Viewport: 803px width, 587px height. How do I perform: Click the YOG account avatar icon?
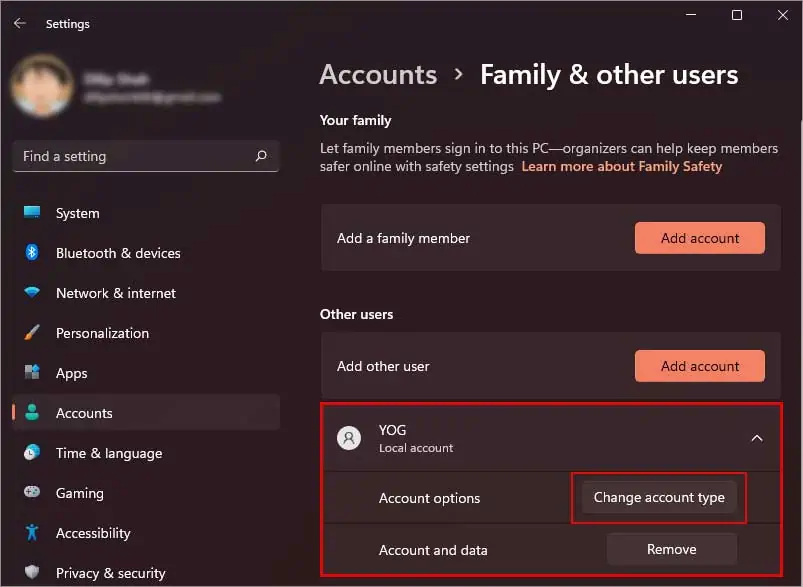[348, 438]
